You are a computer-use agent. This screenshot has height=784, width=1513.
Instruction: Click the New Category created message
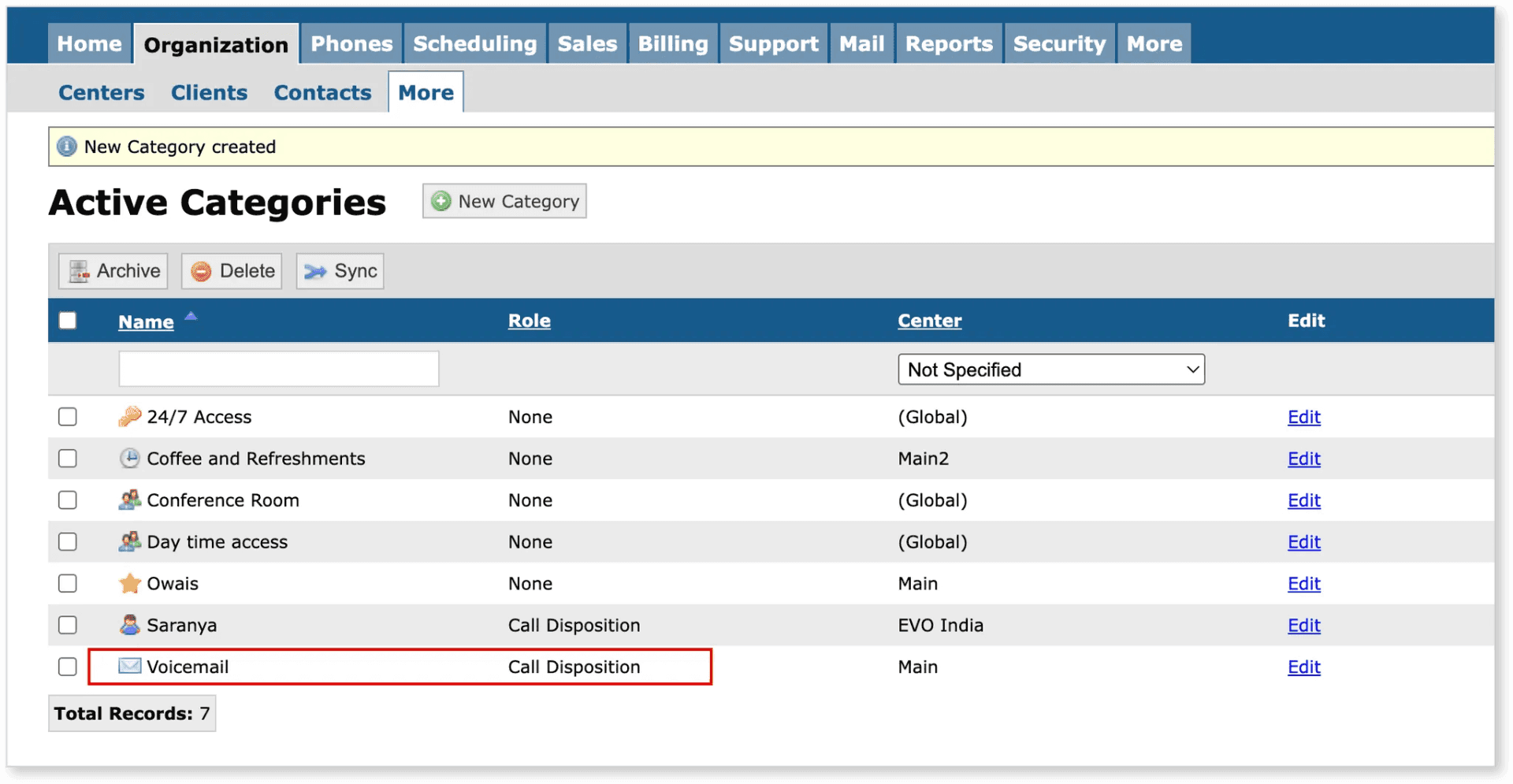pos(180,147)
